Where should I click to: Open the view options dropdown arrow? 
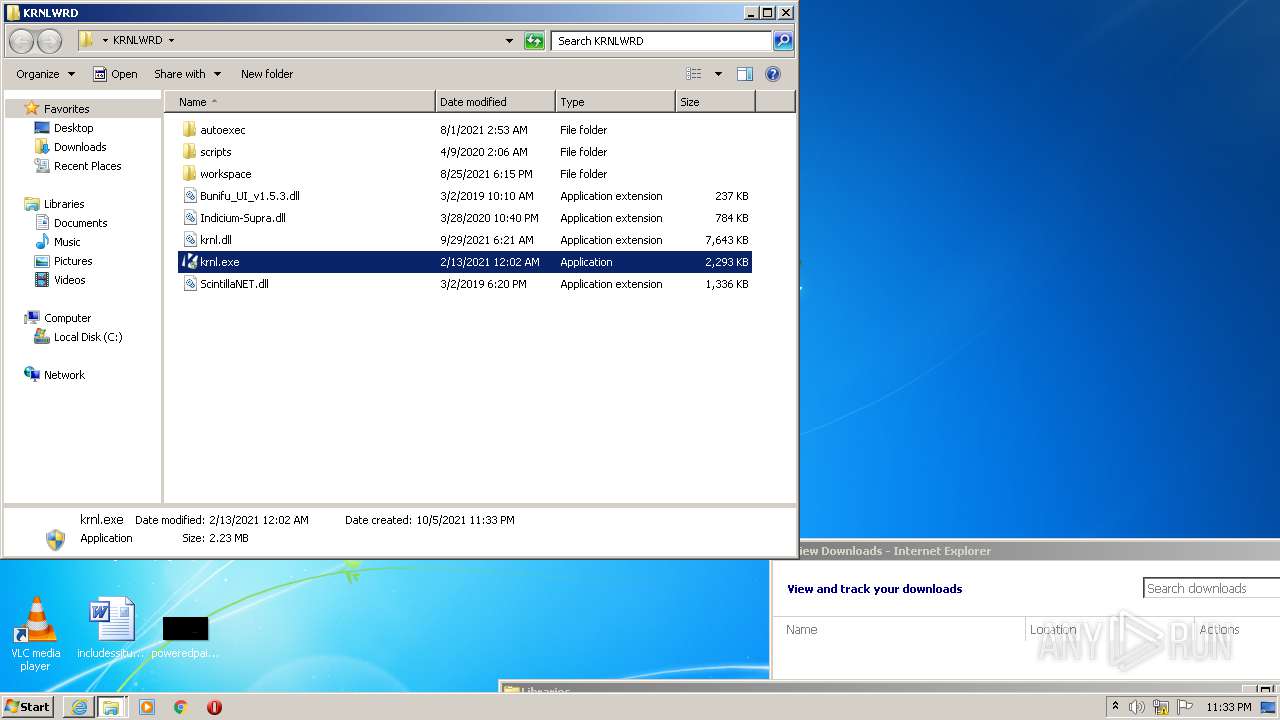point(718,74)
